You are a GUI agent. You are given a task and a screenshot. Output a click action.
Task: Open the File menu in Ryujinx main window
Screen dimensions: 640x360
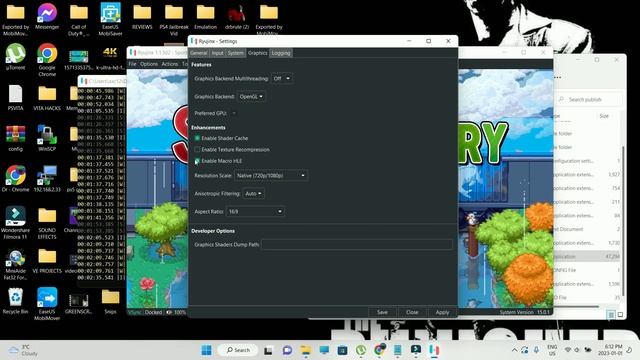point(132,64)
